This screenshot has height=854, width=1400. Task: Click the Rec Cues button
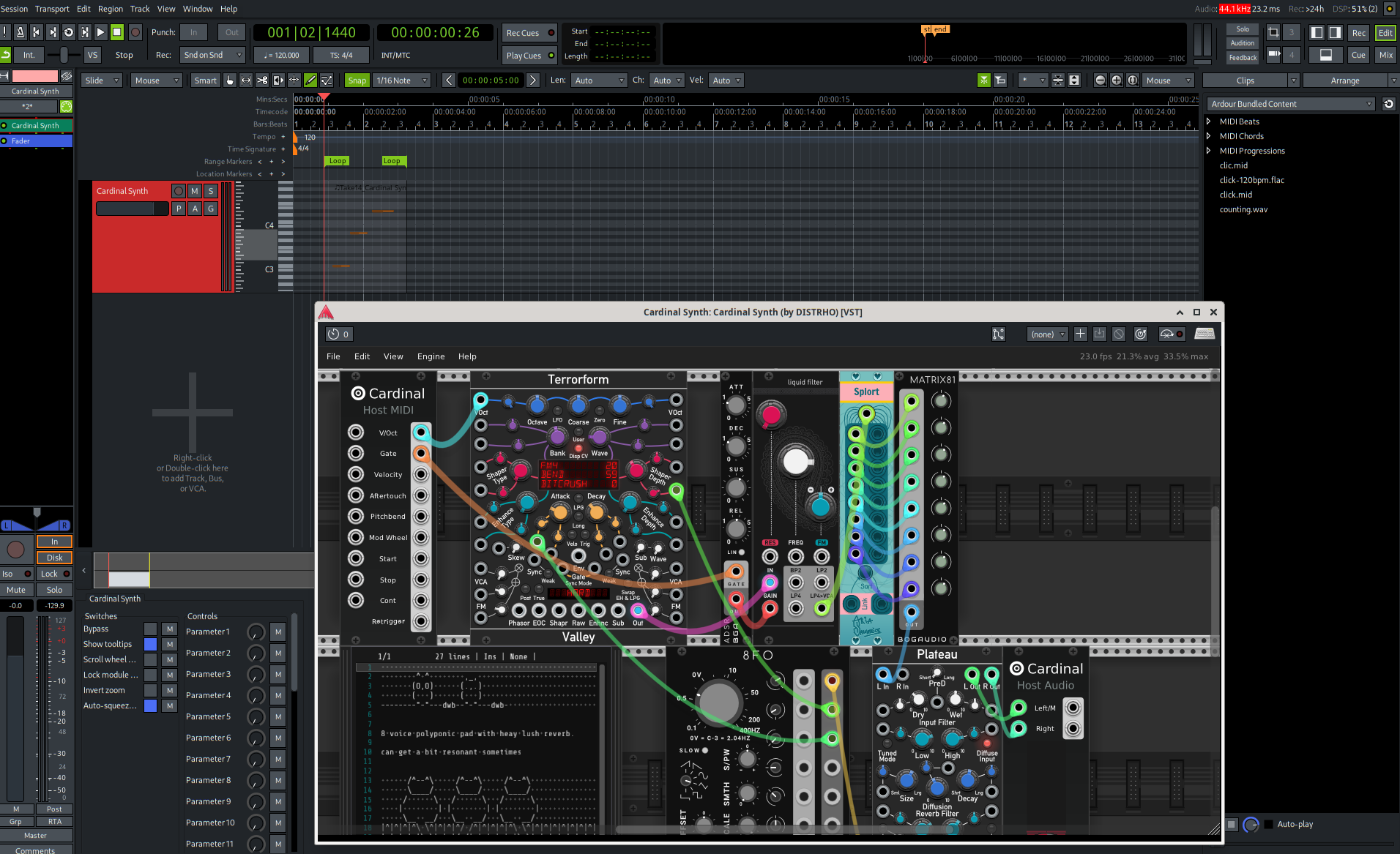[x=529, y=33]
